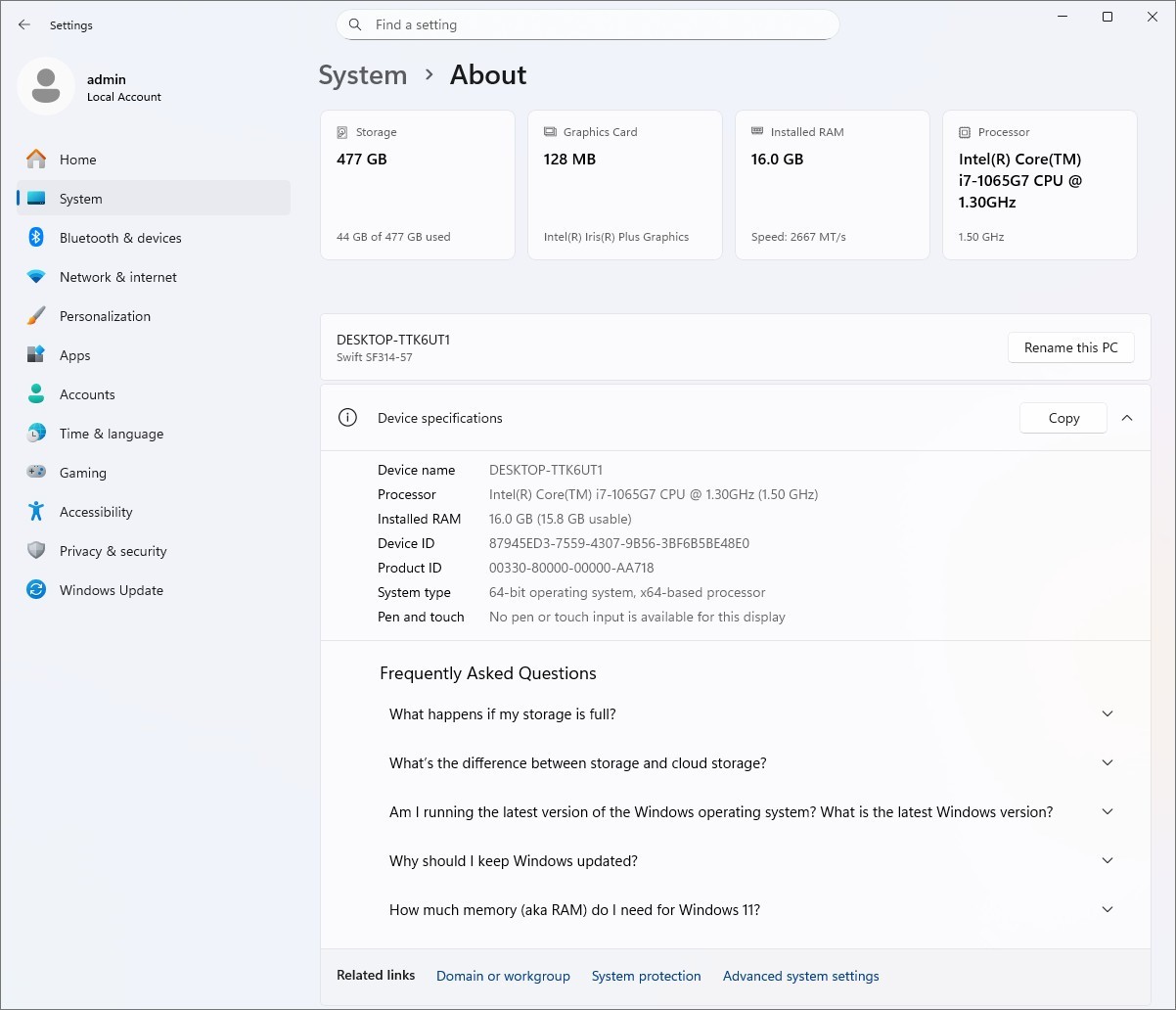This screenshot has height=1010, width=1176.
Task: Click the Bluetooth icon in sidebar
Action: coord(36,238)
